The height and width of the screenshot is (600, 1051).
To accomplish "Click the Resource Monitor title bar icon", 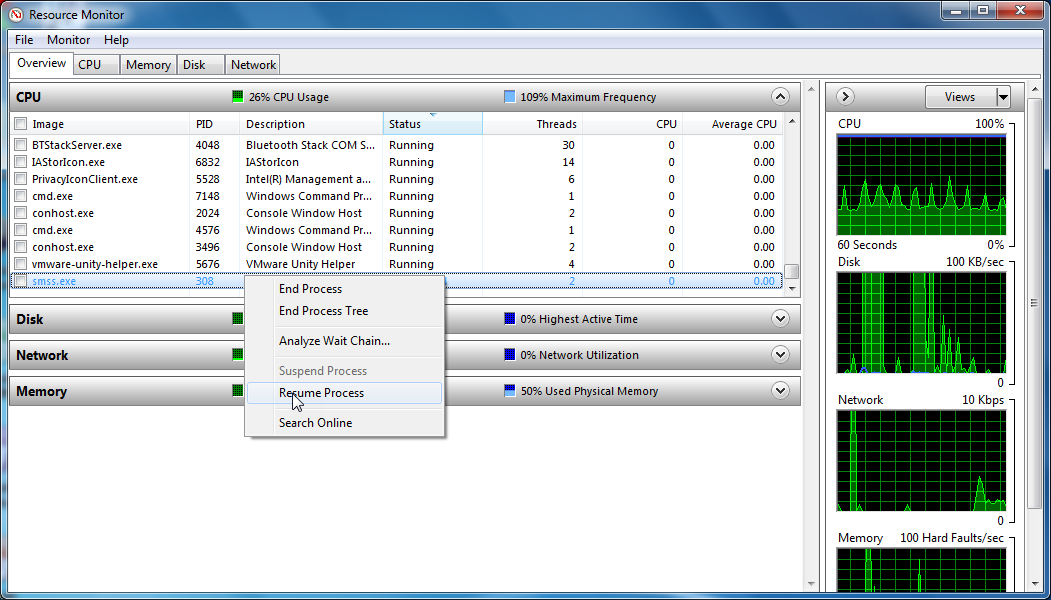I will (x=16, y=14).
